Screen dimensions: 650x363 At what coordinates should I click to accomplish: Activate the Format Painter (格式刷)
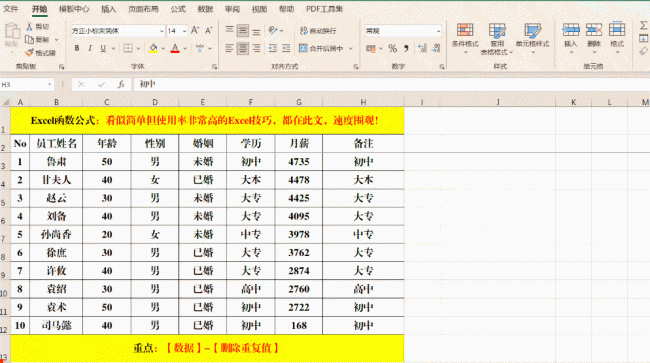[40, 53]
